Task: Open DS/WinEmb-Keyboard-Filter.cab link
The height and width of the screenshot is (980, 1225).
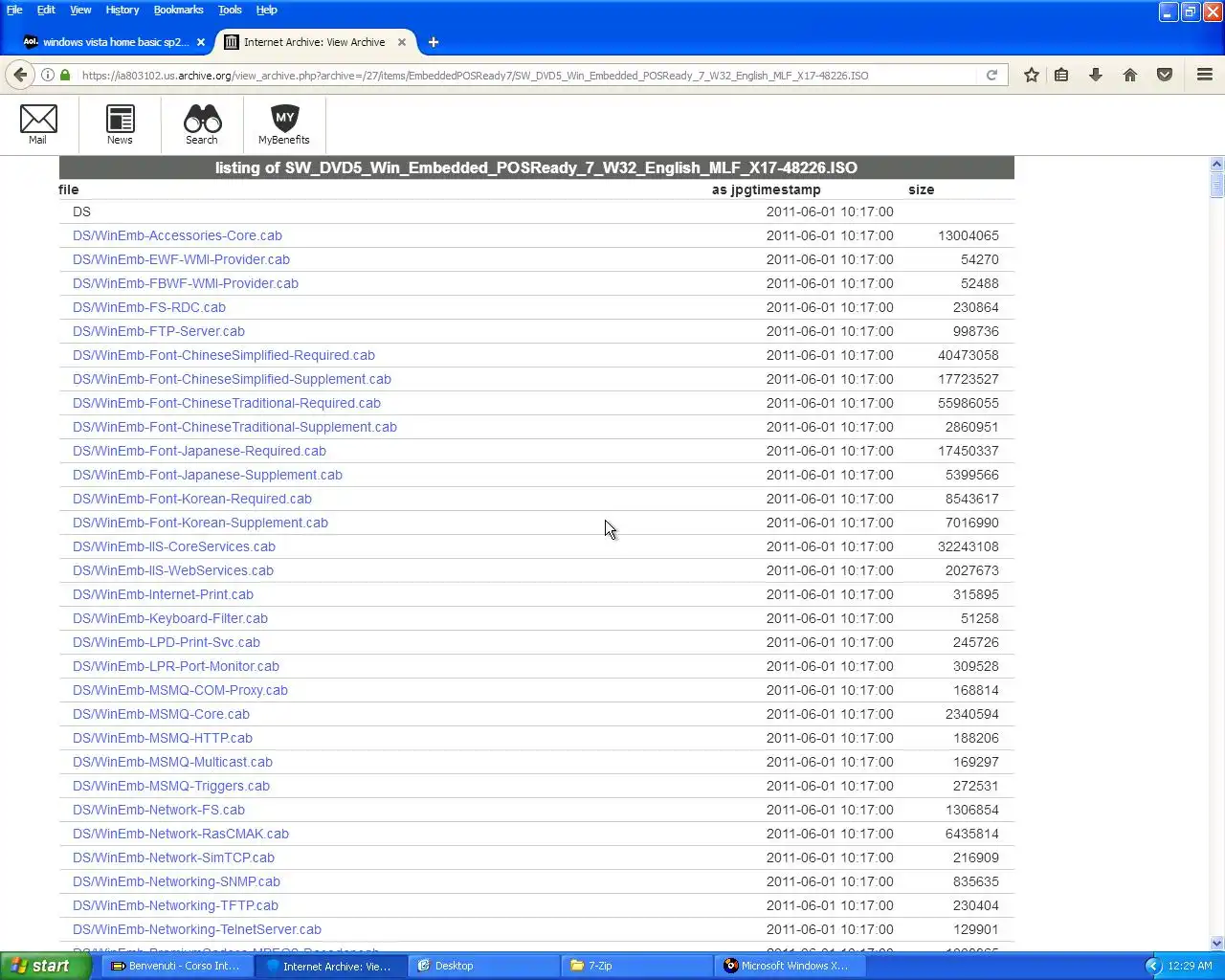Action: click(x=170, y=618)
